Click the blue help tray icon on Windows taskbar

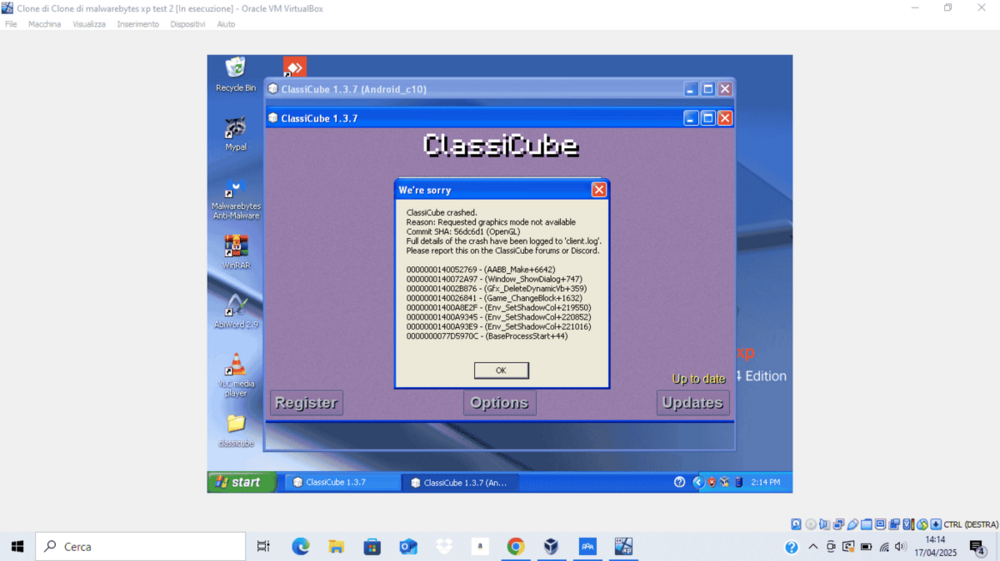(x=791, y=546)
